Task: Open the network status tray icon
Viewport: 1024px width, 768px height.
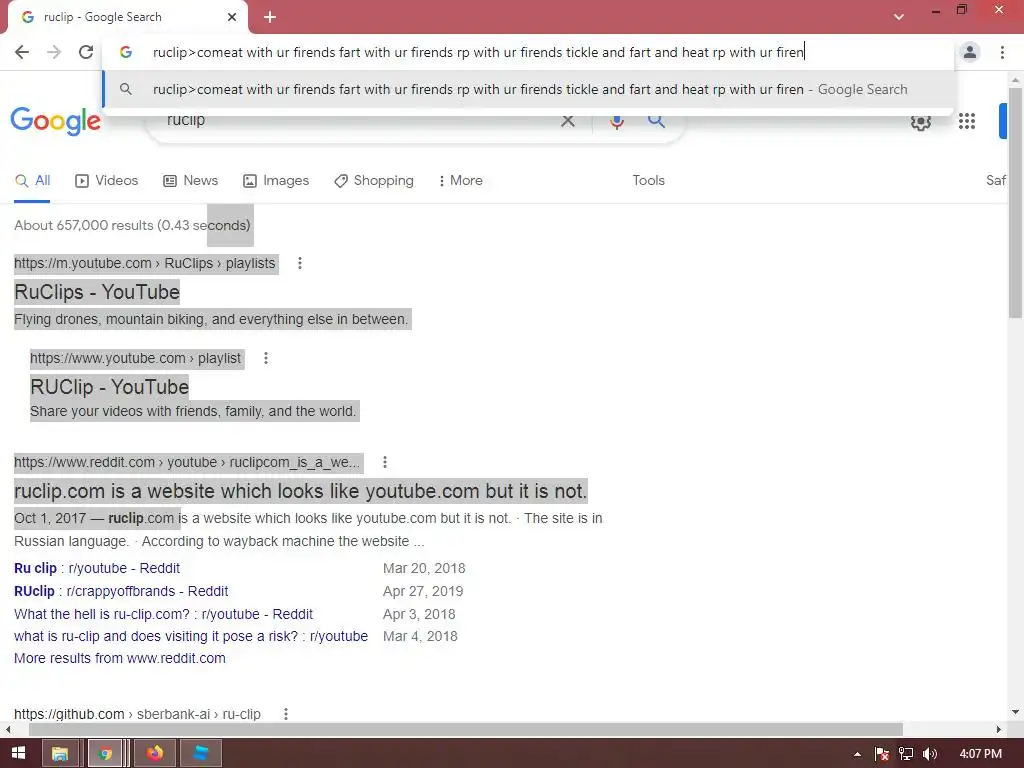Action: coord(906,754)
